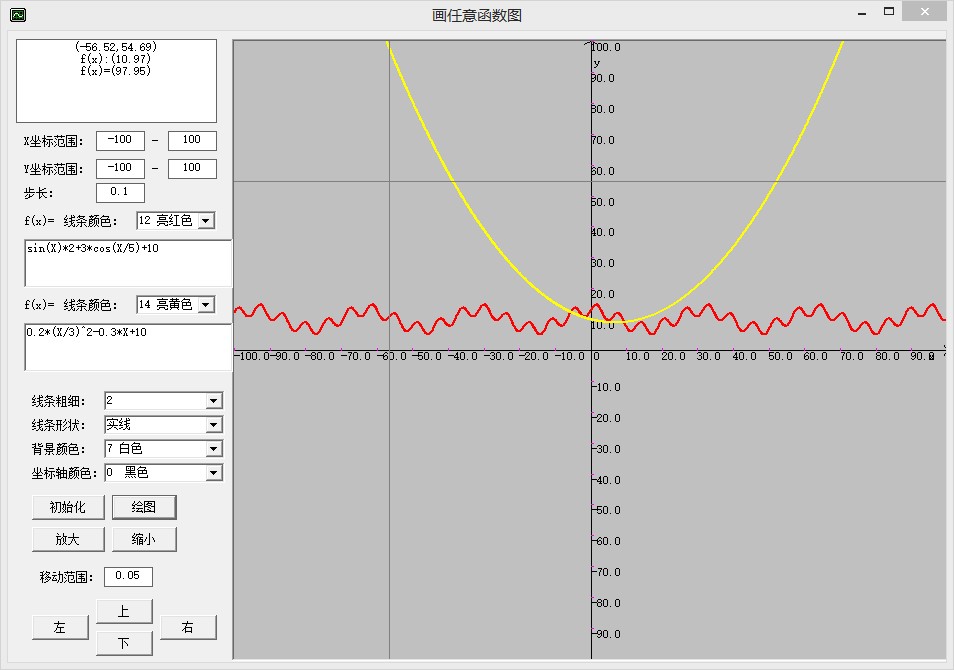Click the 绘图 draw button
954x670 pixels.
tap(144, 507)
